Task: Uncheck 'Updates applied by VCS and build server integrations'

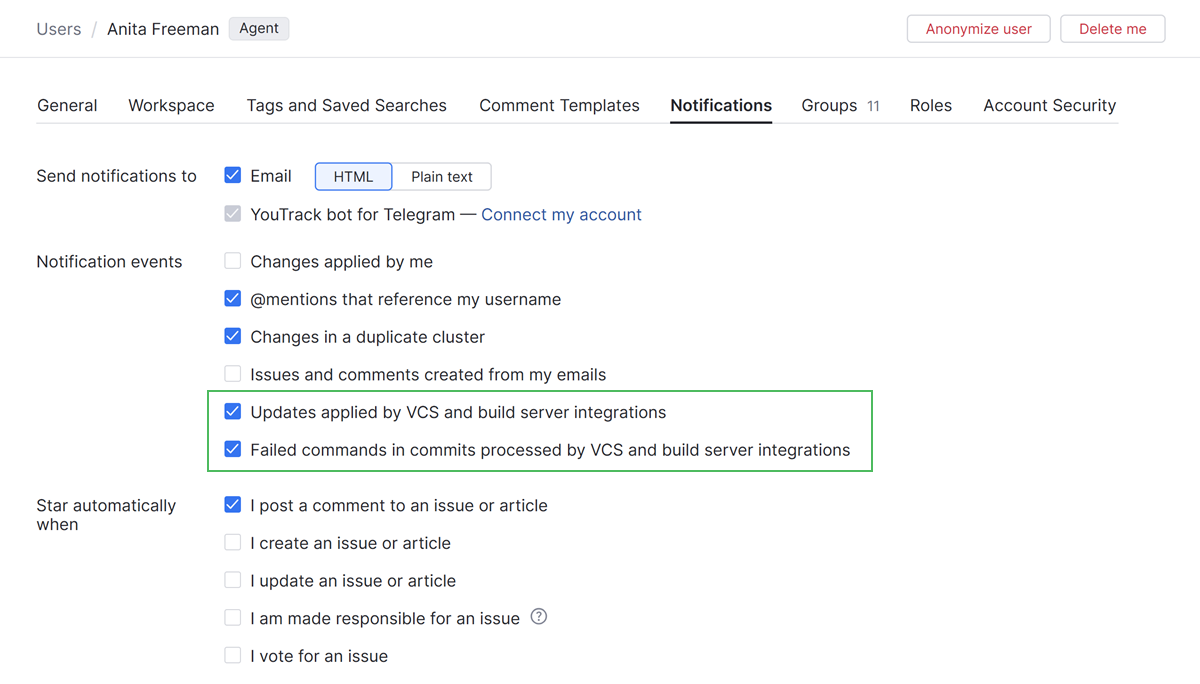Action: tap(233, 412)
